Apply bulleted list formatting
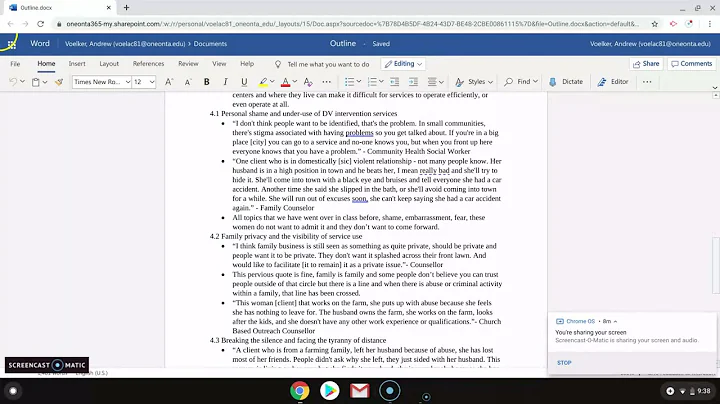Screen dimensions: 720x404 click(349, 82)
